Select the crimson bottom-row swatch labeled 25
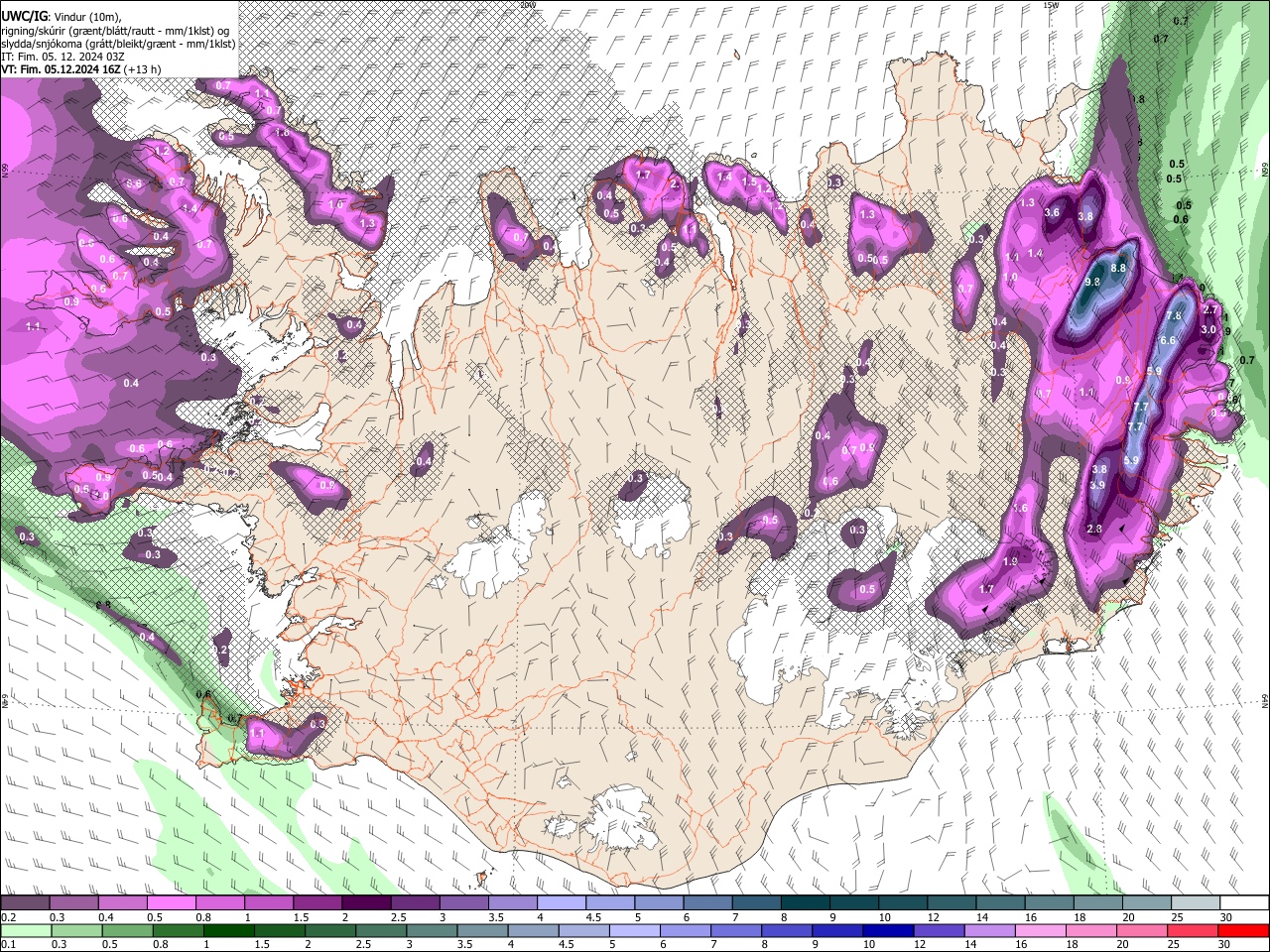 (1193, 930)
